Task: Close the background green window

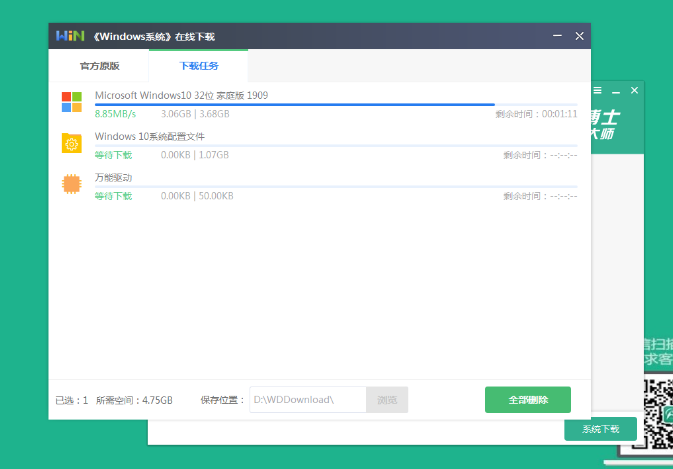Action: [634, 91]
